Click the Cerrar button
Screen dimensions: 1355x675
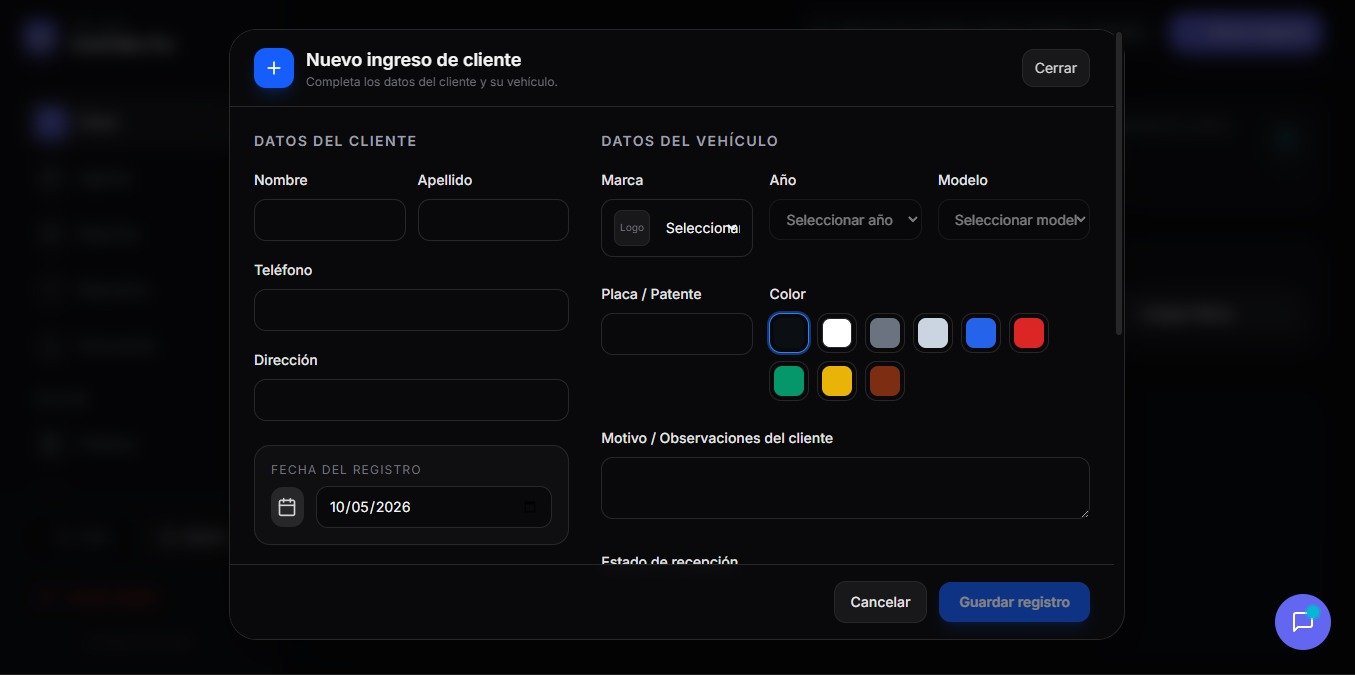[x=1056, y=68]
